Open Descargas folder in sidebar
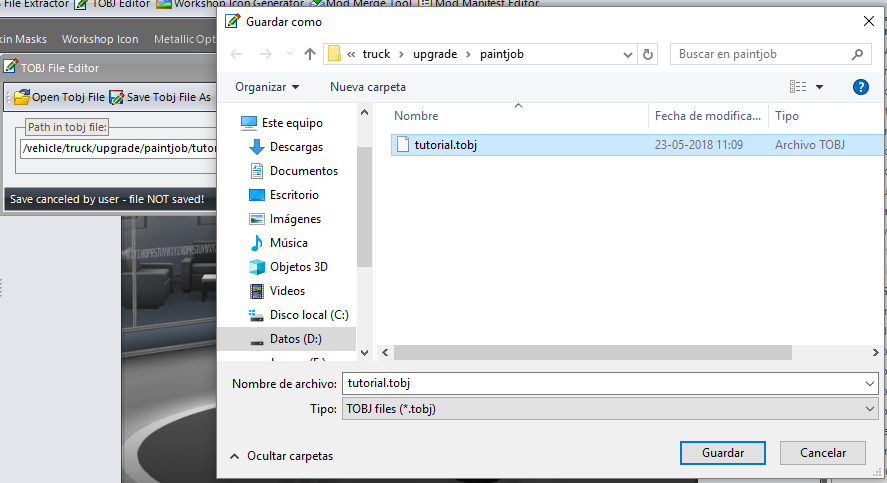887x483 pixels. tap(296, 147)
